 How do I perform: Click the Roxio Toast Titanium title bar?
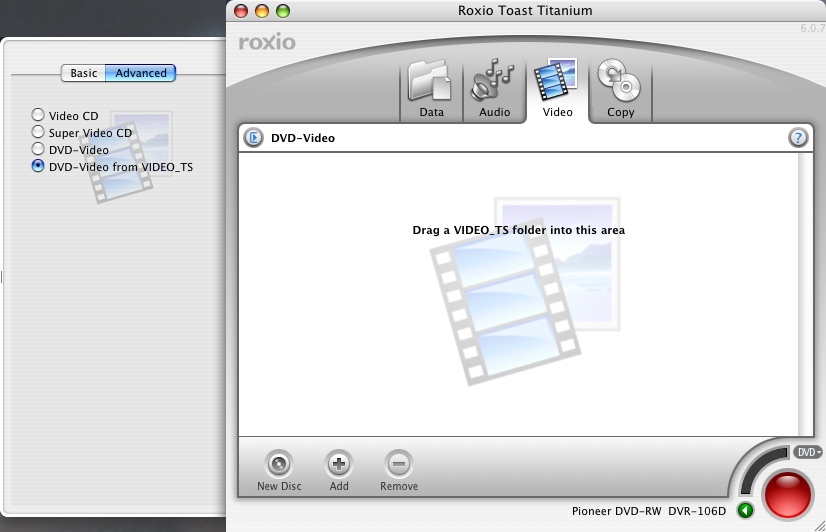525,11
